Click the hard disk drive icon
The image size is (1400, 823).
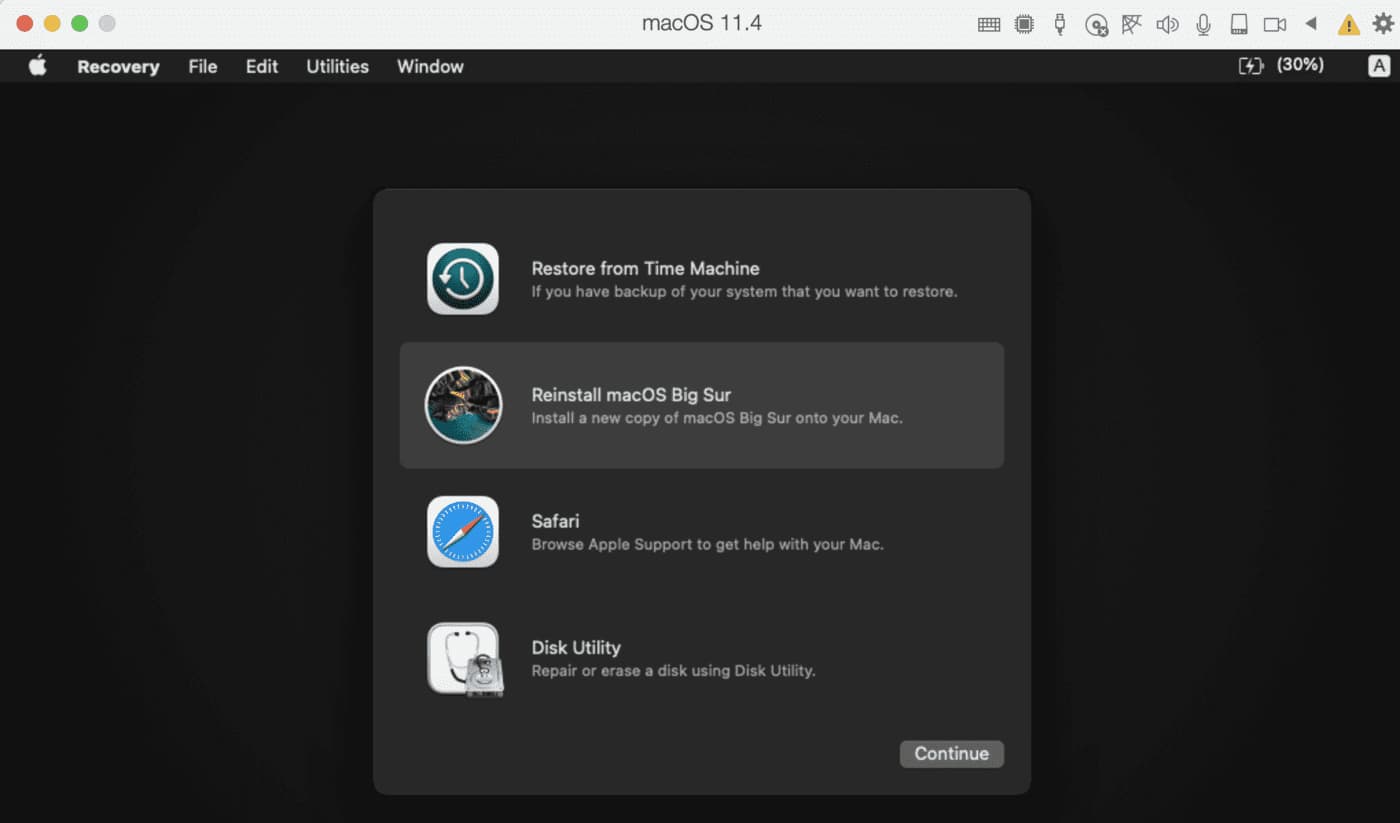point(1239,24)
